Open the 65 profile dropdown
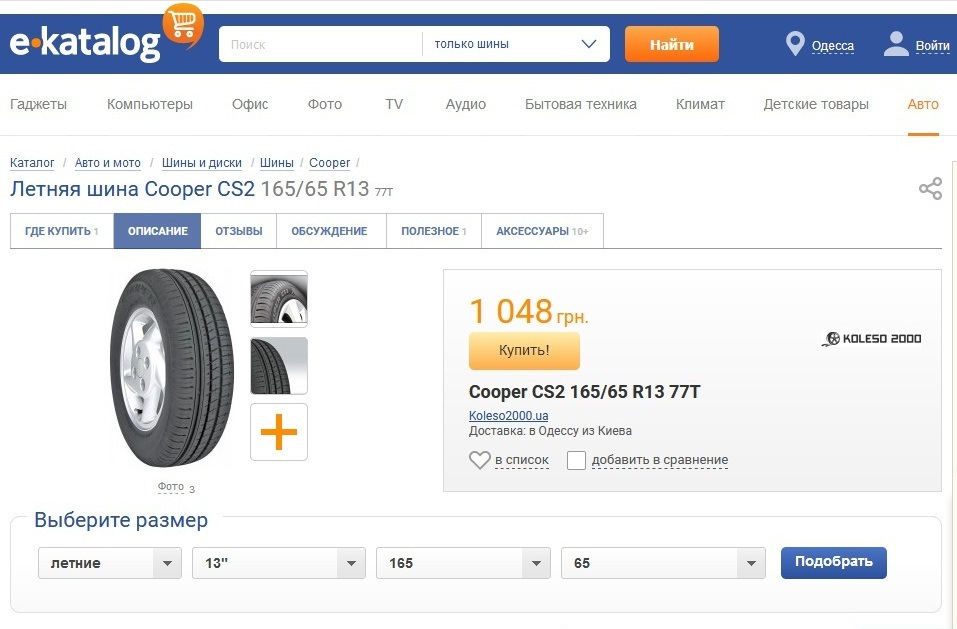 coord(663,563)
